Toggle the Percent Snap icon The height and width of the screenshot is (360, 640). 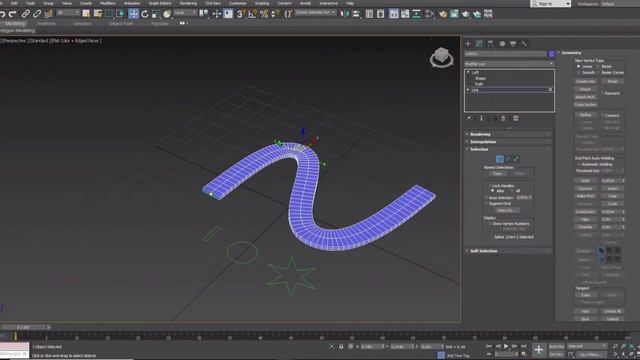click(x=264, y=14)
